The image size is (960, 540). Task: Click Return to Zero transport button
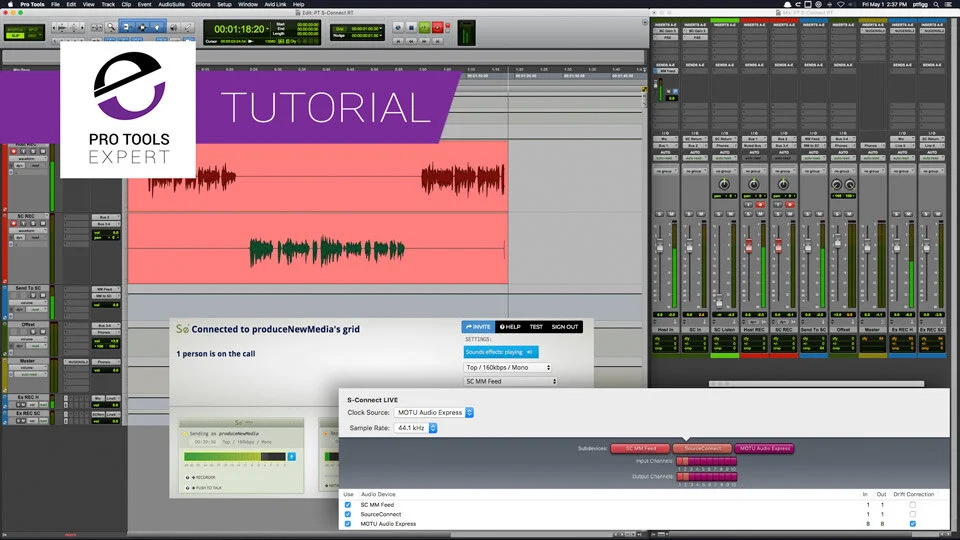[398, 41]
